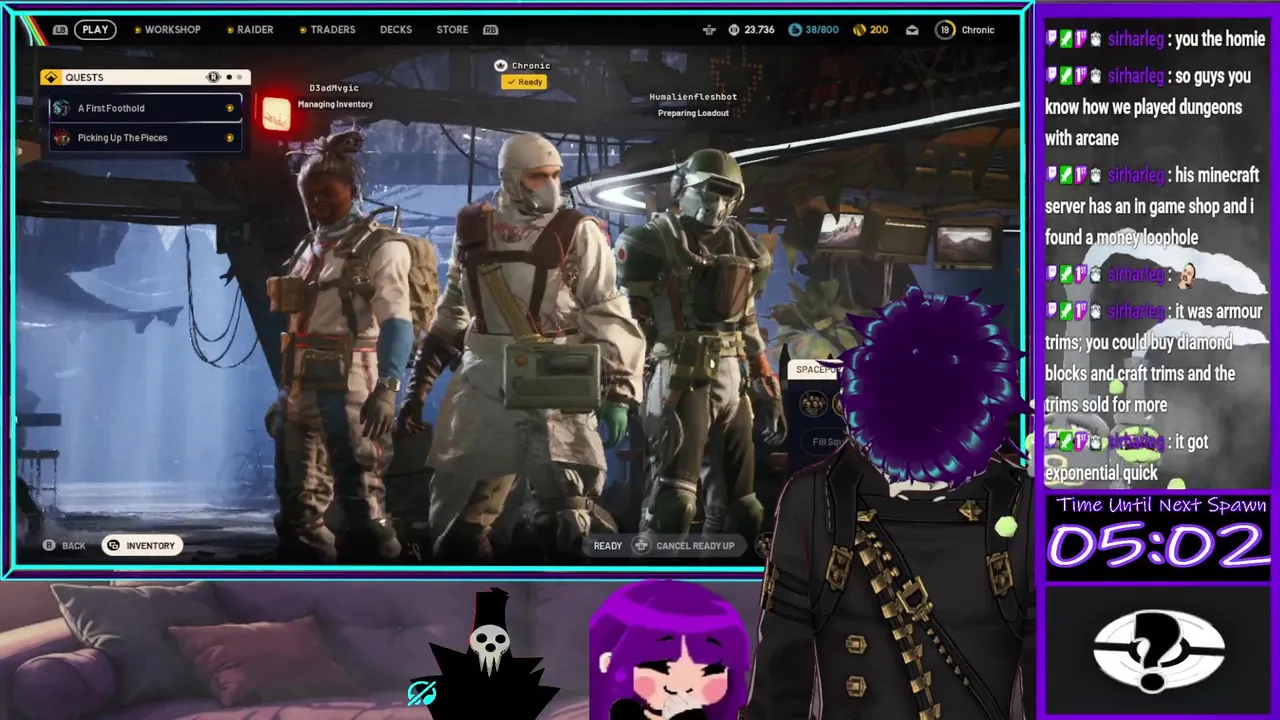Click the blue 38/800 currency icon
This screenshot has width=1280, height=720.
click(x=795, y=30)
